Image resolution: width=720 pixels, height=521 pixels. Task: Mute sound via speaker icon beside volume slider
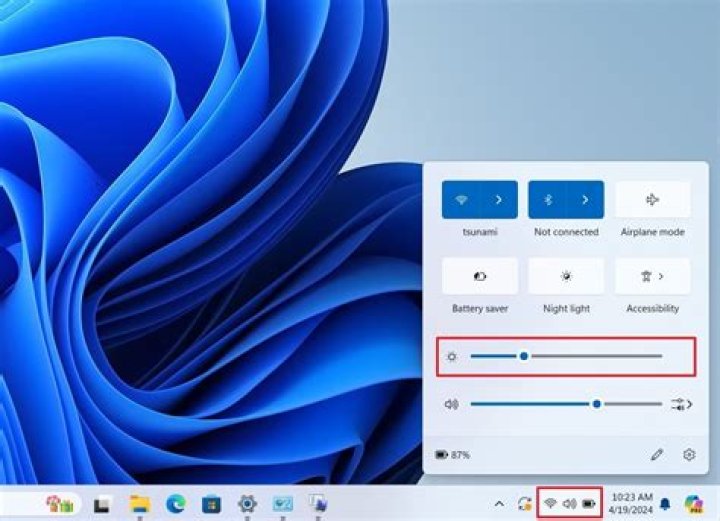coord(451,404)
